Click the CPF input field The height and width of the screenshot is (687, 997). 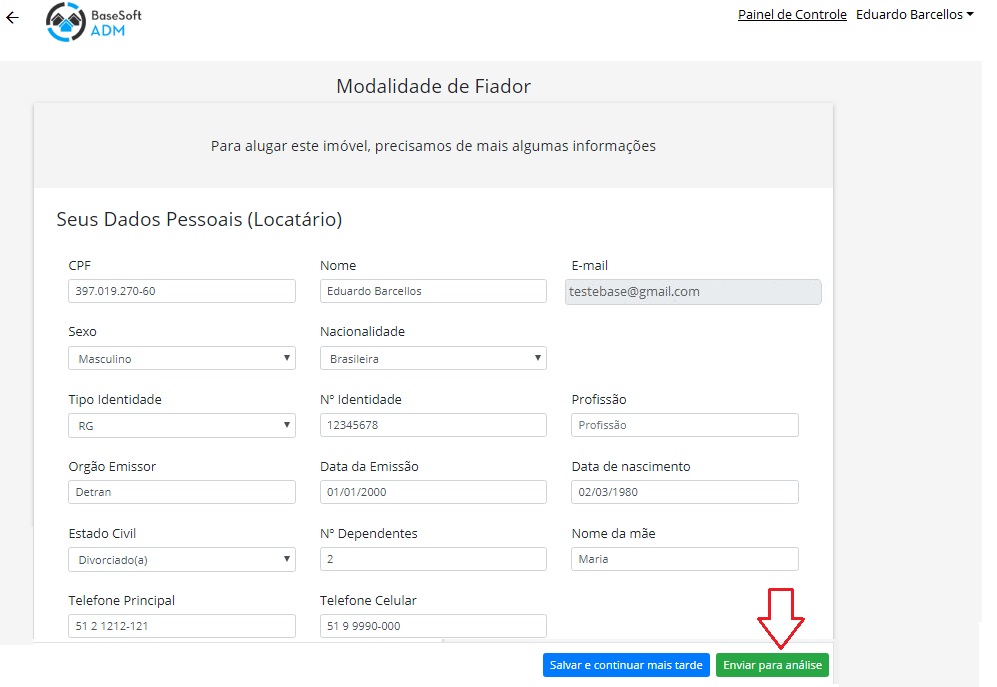[182, 291]
